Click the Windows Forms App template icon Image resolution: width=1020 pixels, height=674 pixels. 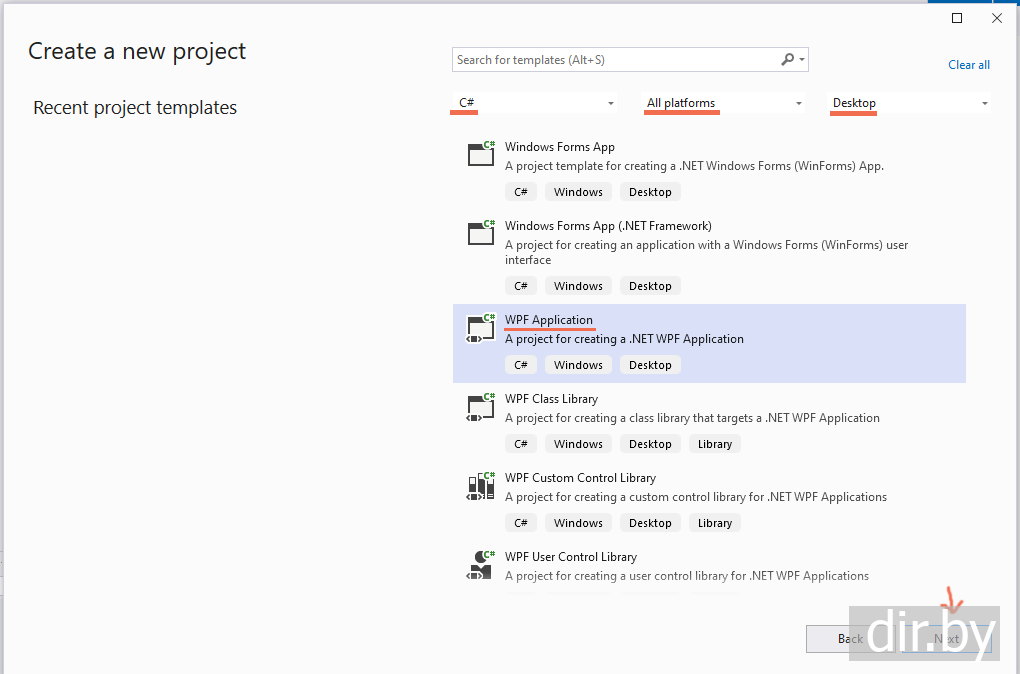481,153
